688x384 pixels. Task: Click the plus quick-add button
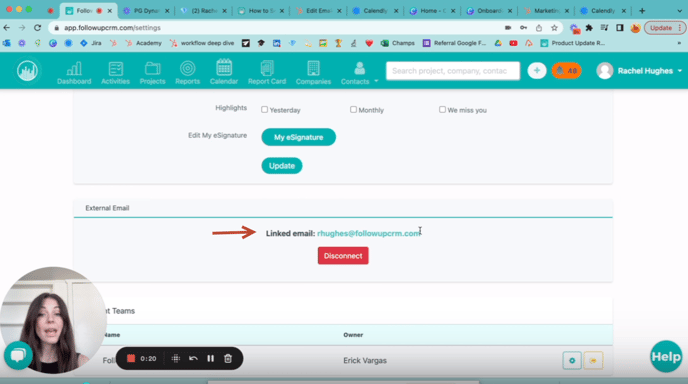point(537,71)
